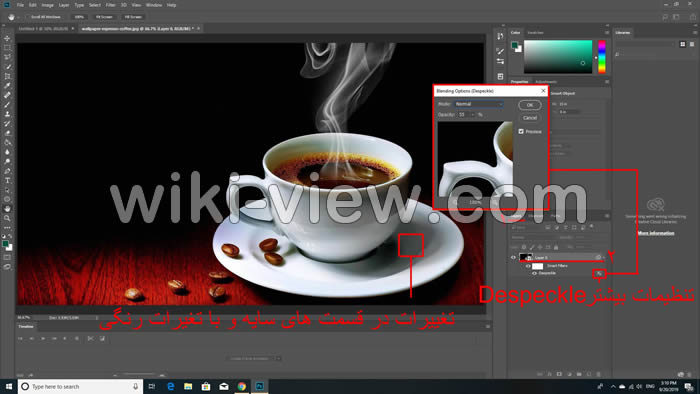Open Microsoft Edge from the taskbar
Viewport: 700px width, 394px height.
point(171,386)
